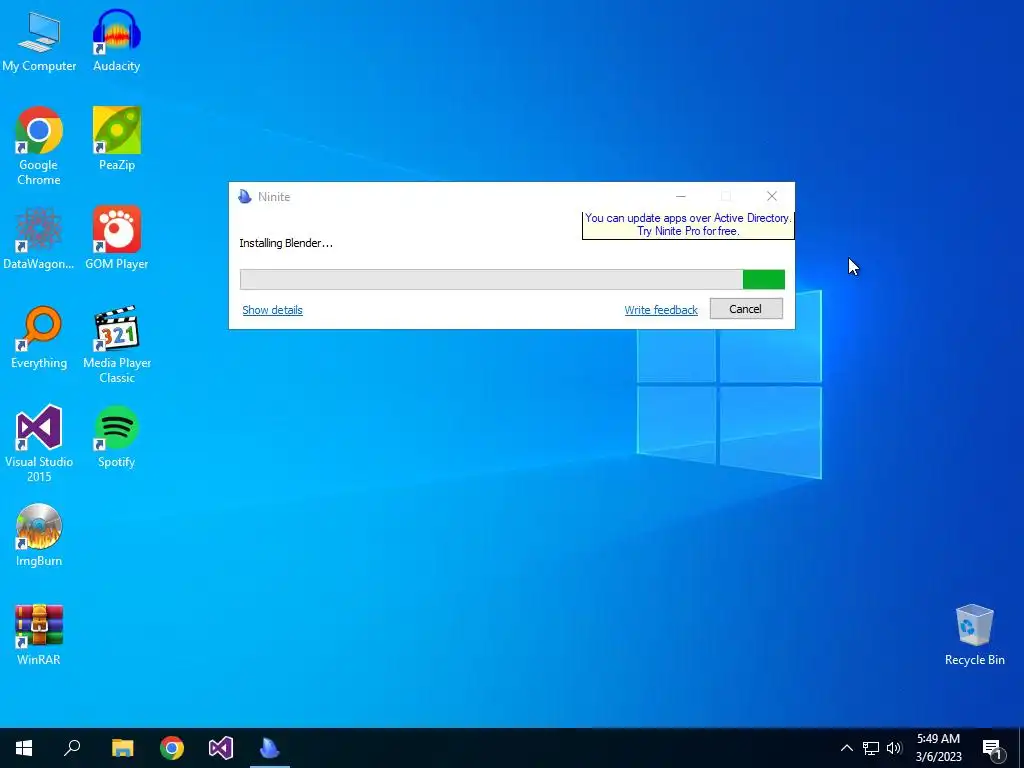The image size is (1024, 768).
Task: Click the Ninite taskbar button
Action: 270,748
